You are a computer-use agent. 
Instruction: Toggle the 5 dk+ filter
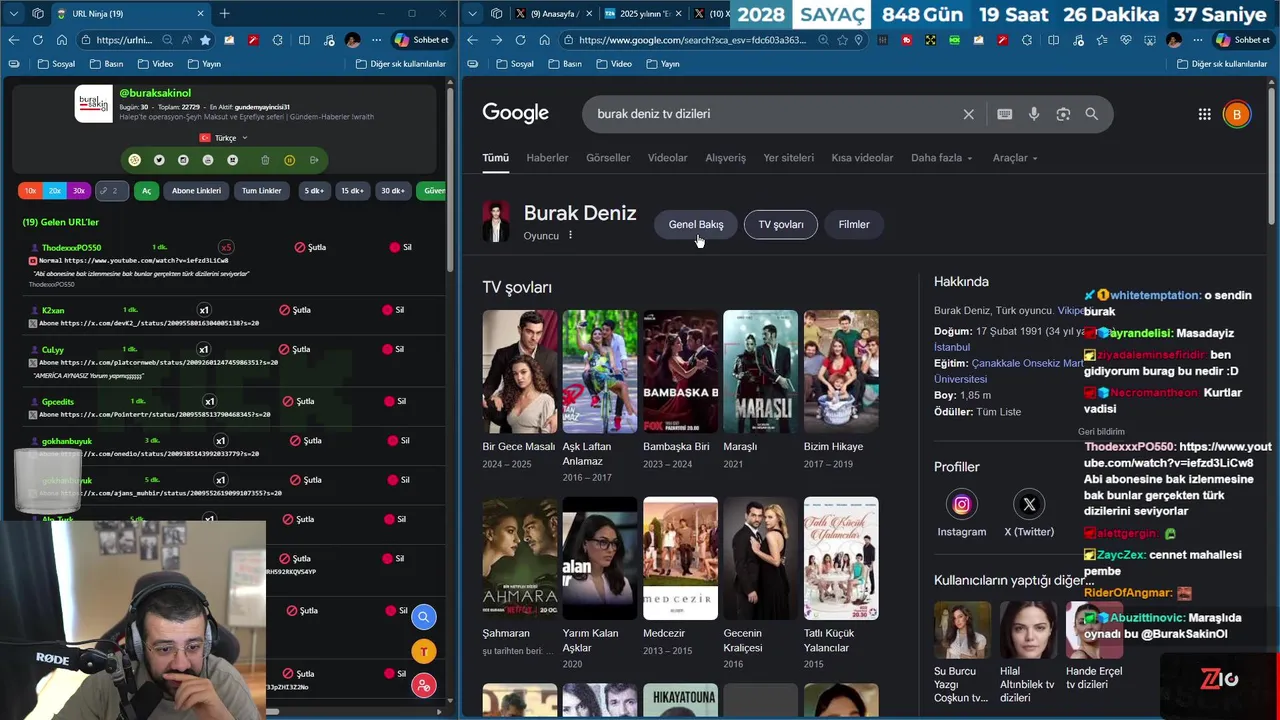click(x=314, y=191)
